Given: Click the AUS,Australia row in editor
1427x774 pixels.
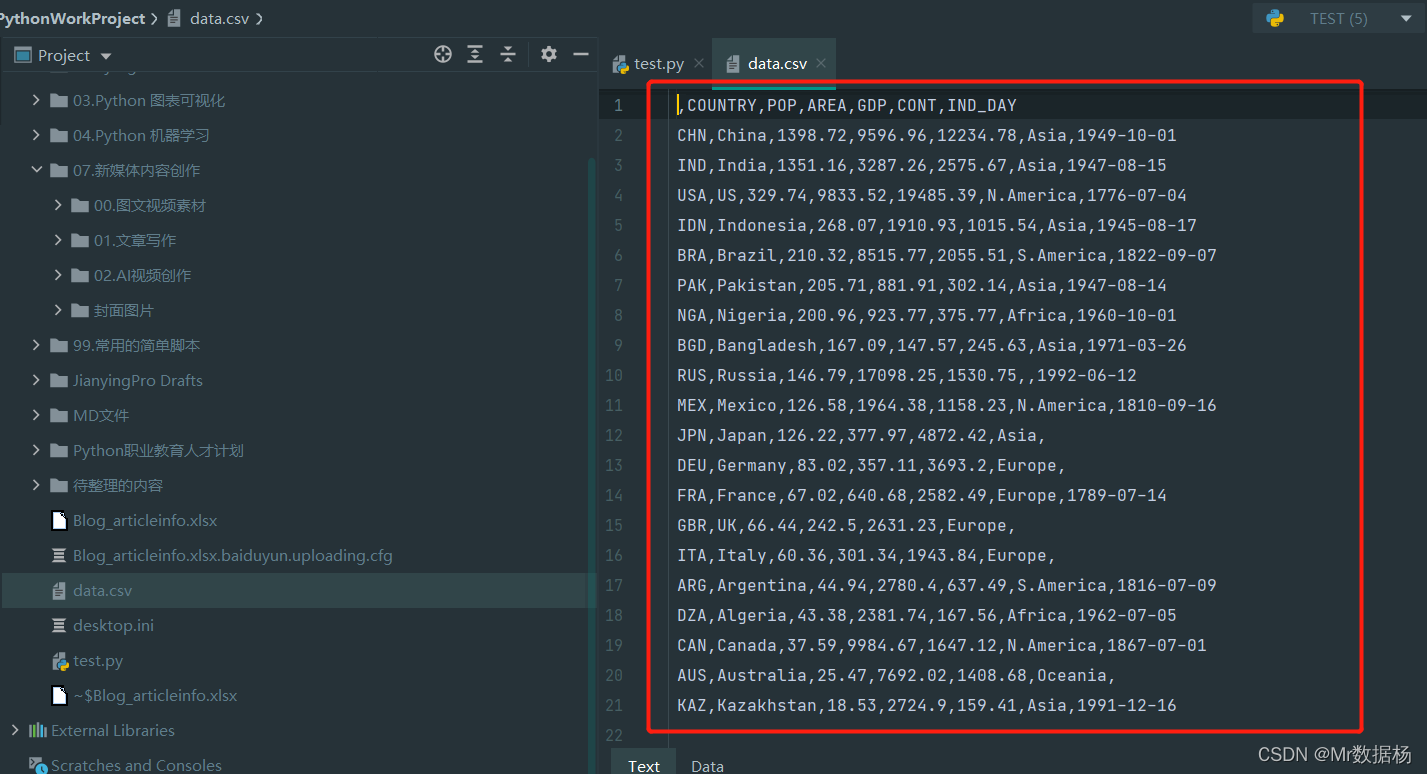Looking at the screenshot, I should click(896, 675).
